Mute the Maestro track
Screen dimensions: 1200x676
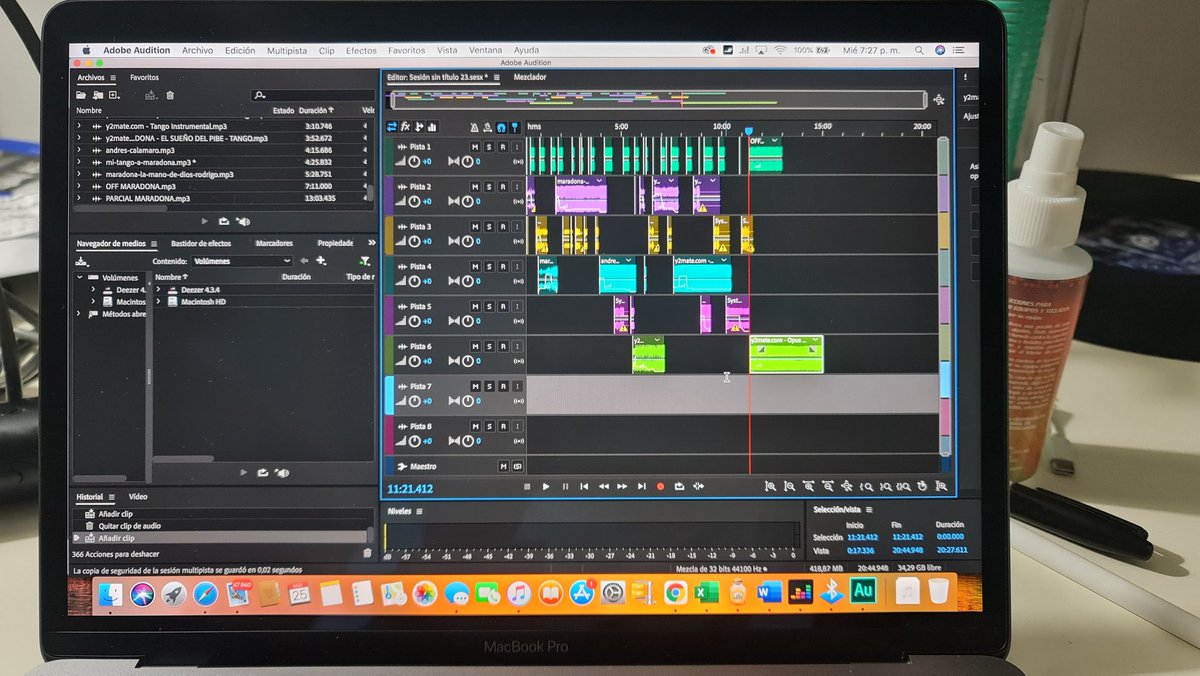point(503,466)
